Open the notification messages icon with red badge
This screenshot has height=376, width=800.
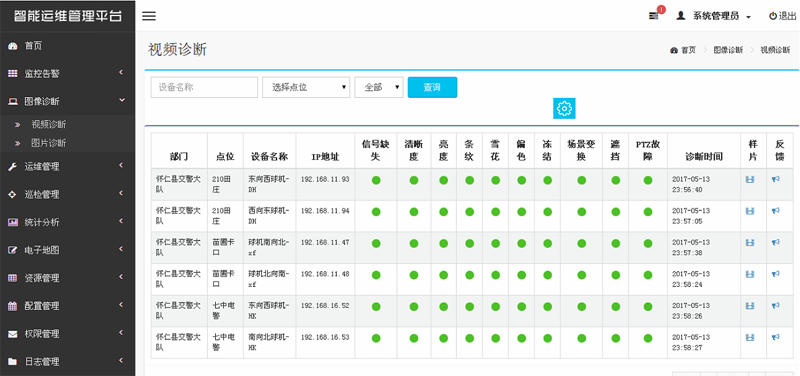point(654,16)
